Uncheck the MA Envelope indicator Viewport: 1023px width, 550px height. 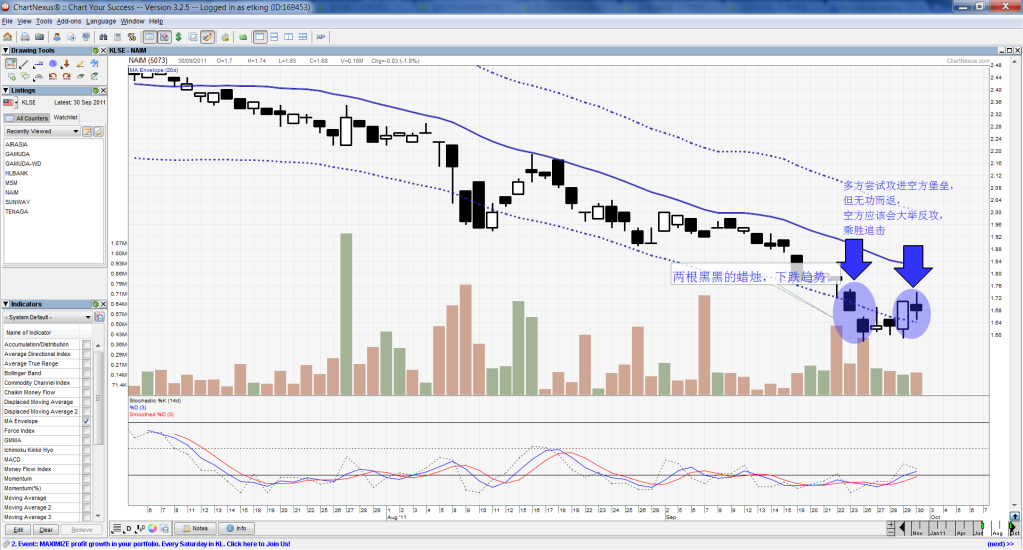[x=86, y=422]
